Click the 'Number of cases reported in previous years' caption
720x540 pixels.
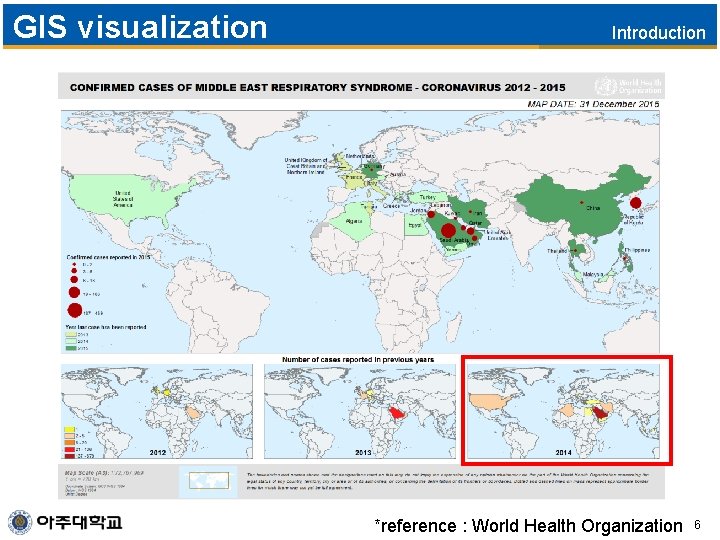click(x=358, y=360)
